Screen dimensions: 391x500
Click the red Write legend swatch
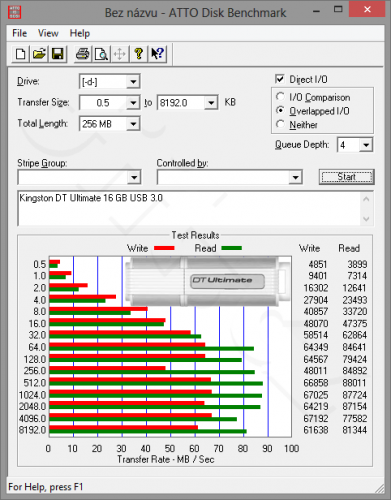coord(164,248)
